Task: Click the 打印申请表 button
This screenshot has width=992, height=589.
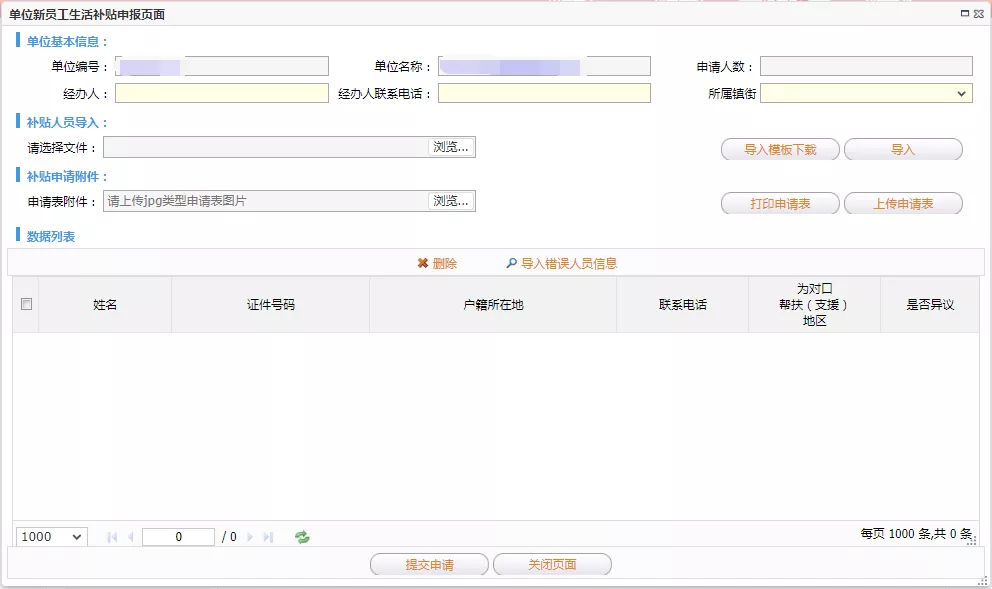Action: (780, 204)
